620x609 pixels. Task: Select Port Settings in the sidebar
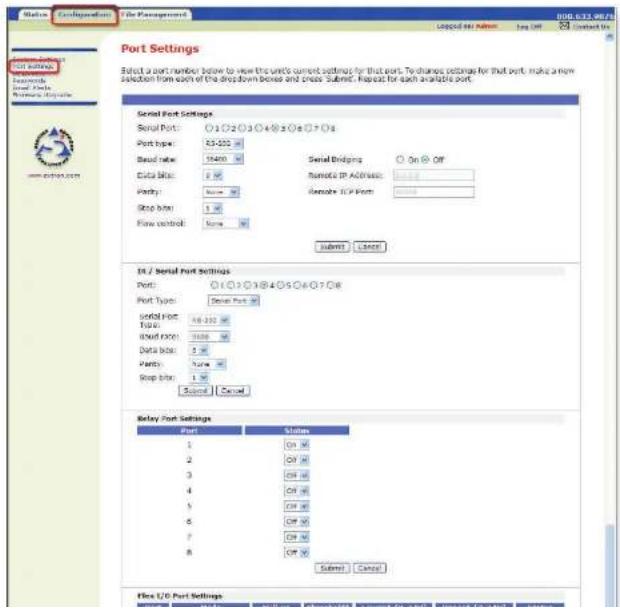coord(33,66)
